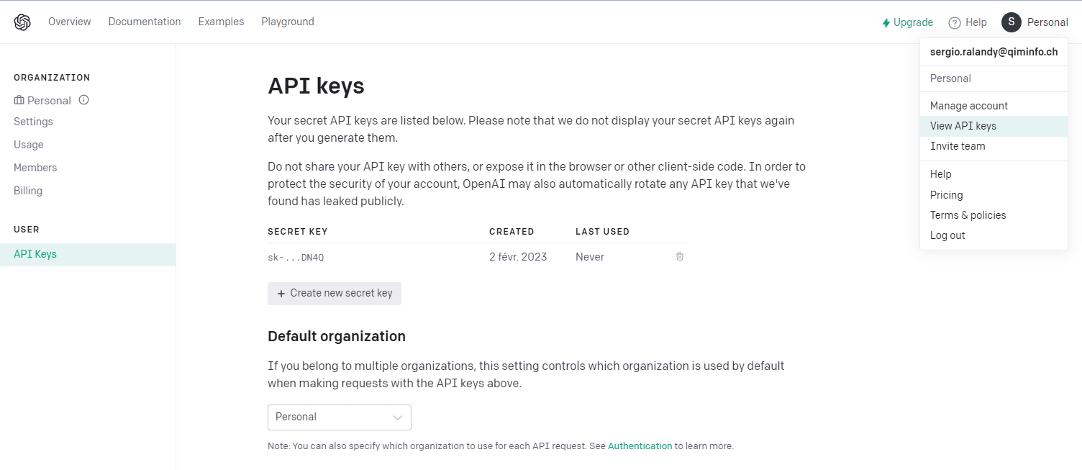
Task: Select Usage in the organization sidebar
Action: [x=28, y=144]
